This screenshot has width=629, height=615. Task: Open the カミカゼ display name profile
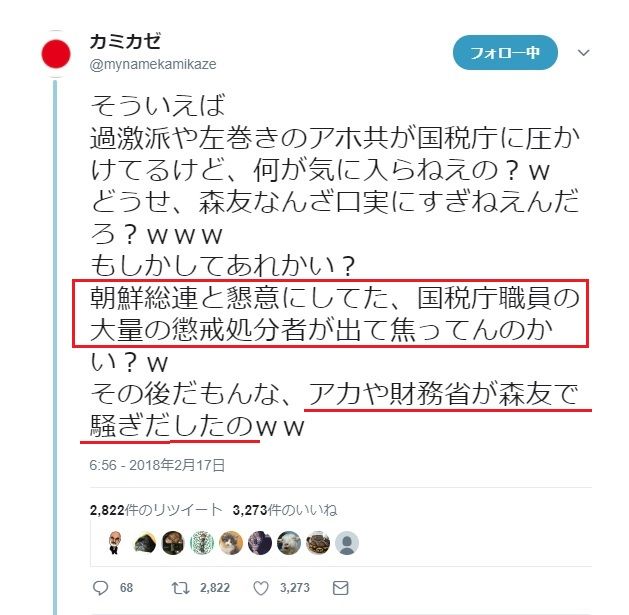(x=125, y=41)
